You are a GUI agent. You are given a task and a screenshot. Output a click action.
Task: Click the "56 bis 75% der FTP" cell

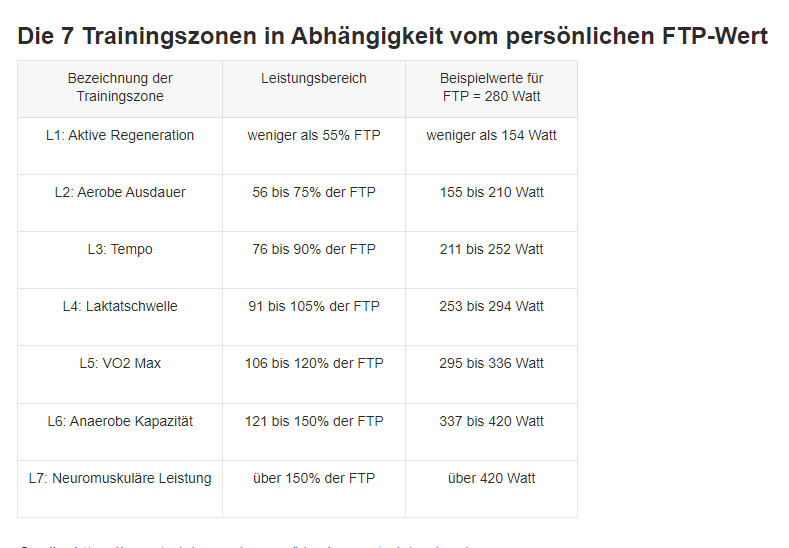tap(314, 192)
